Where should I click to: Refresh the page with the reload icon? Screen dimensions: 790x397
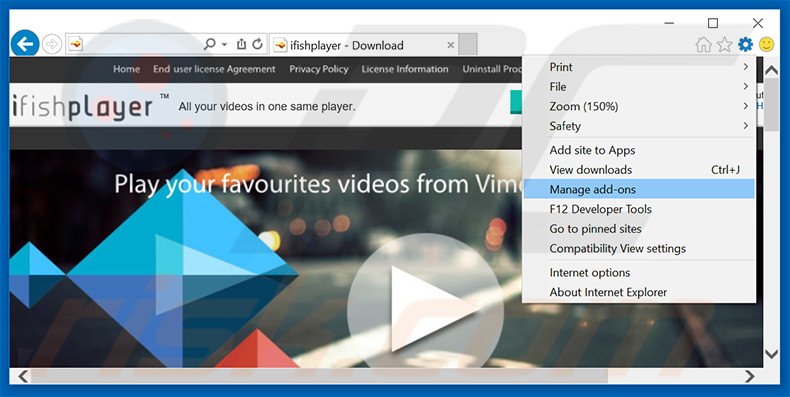257,44
